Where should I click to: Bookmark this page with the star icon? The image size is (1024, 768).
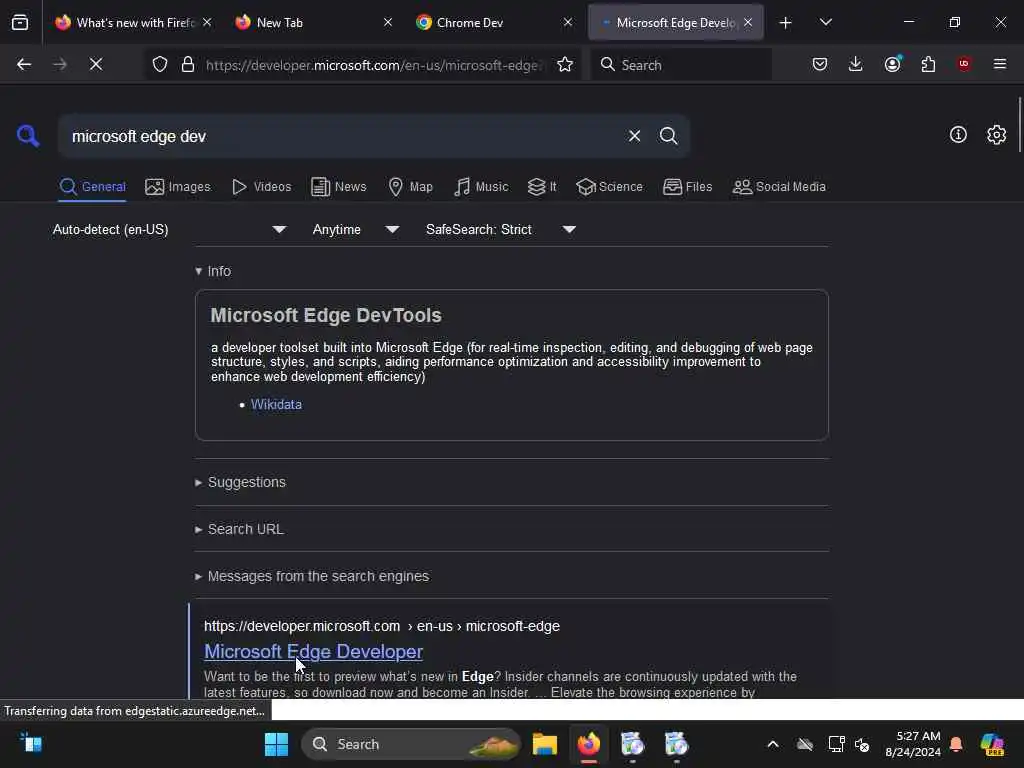point(565,64)
